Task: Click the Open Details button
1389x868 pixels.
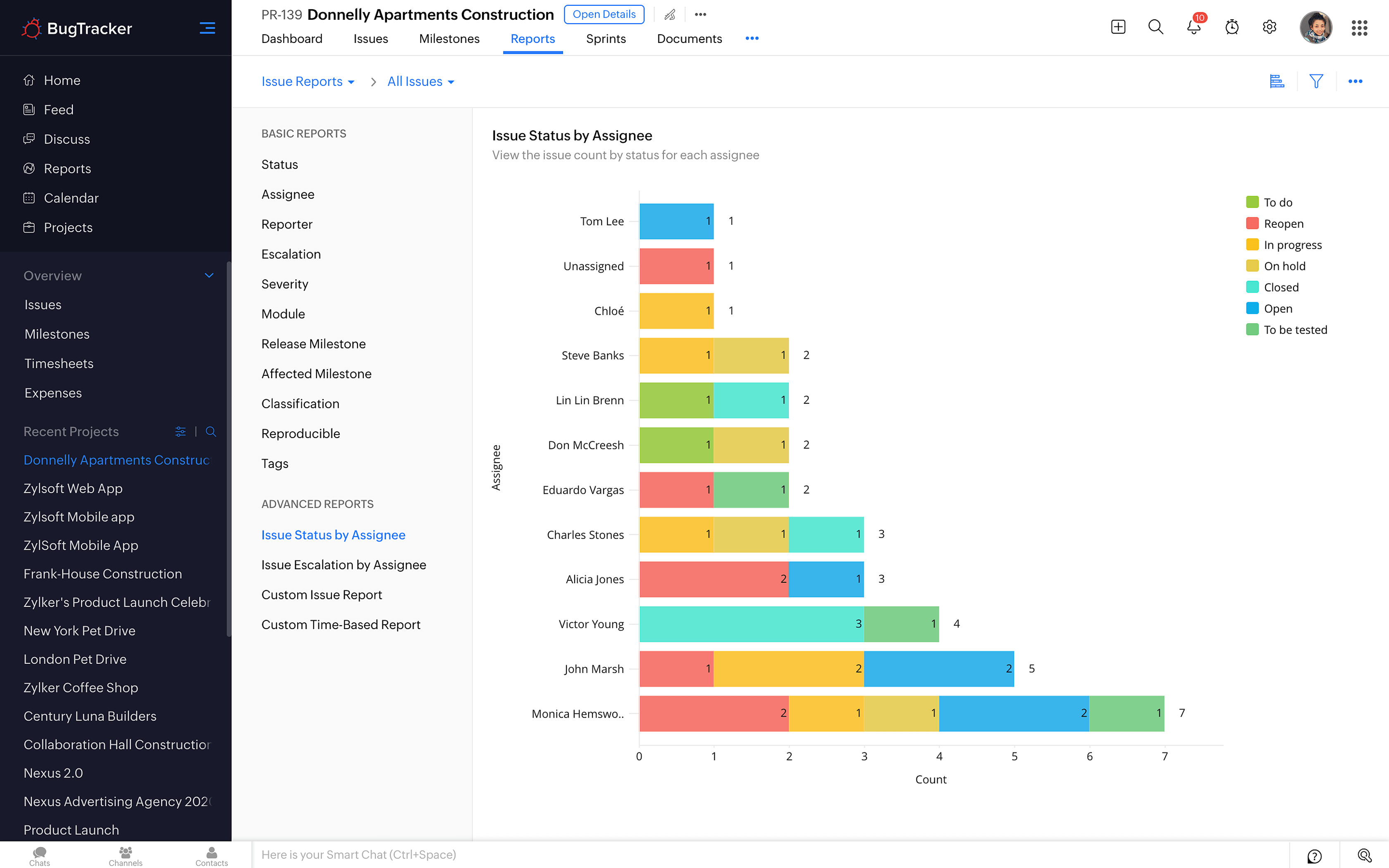Action: tap(604, 14)
